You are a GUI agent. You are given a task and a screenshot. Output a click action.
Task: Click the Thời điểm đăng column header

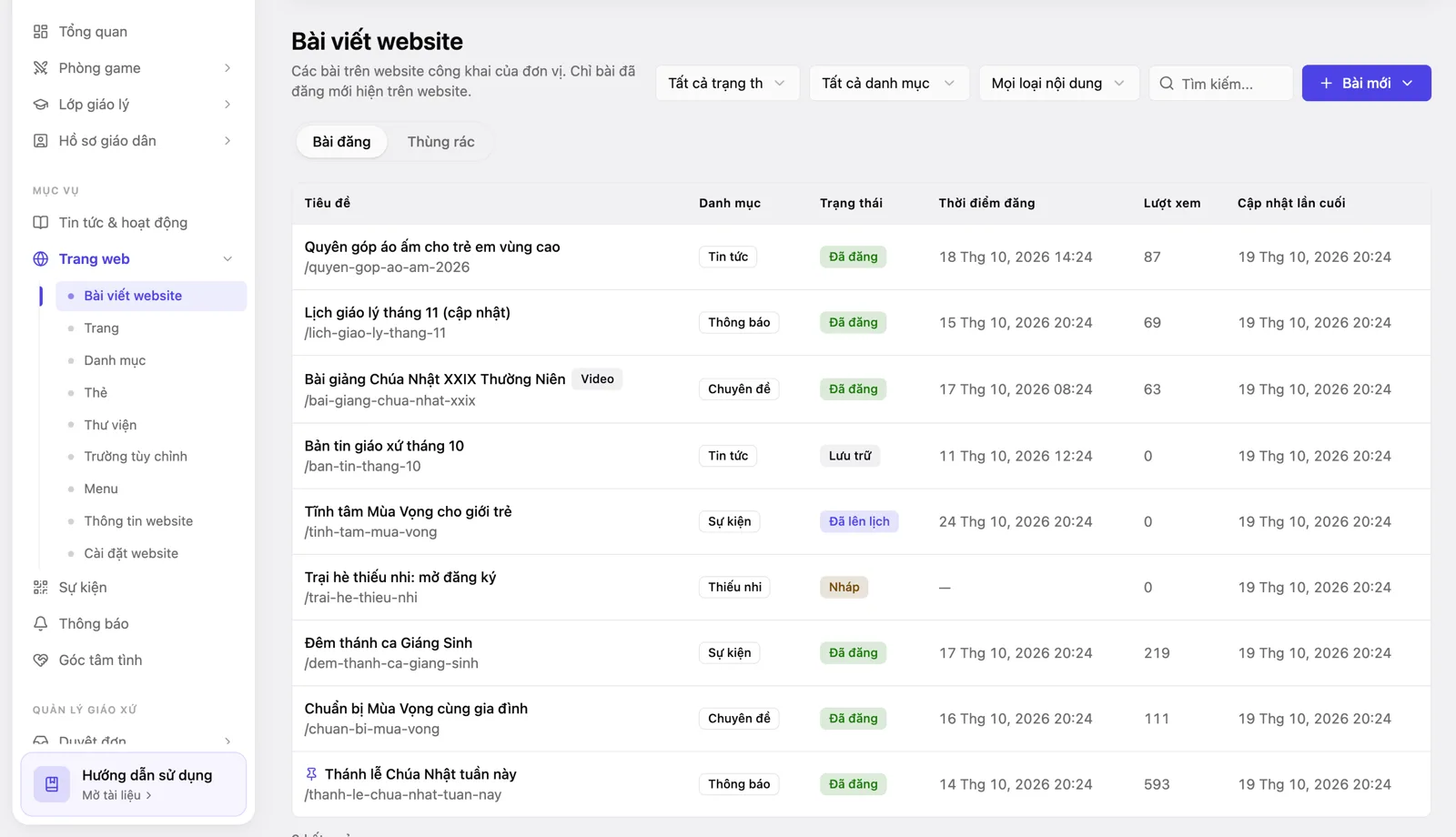[986, 203]
